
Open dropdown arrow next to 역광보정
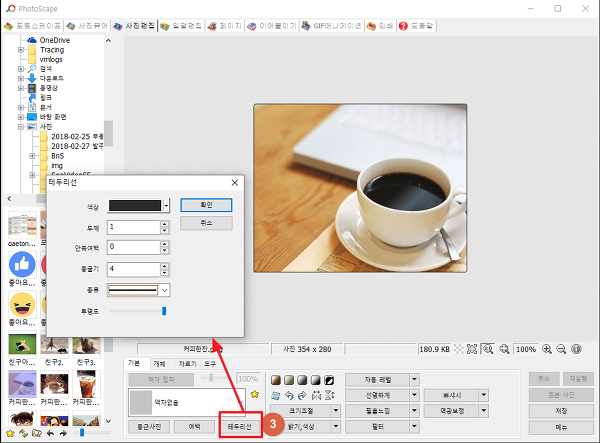pos(484,411)
